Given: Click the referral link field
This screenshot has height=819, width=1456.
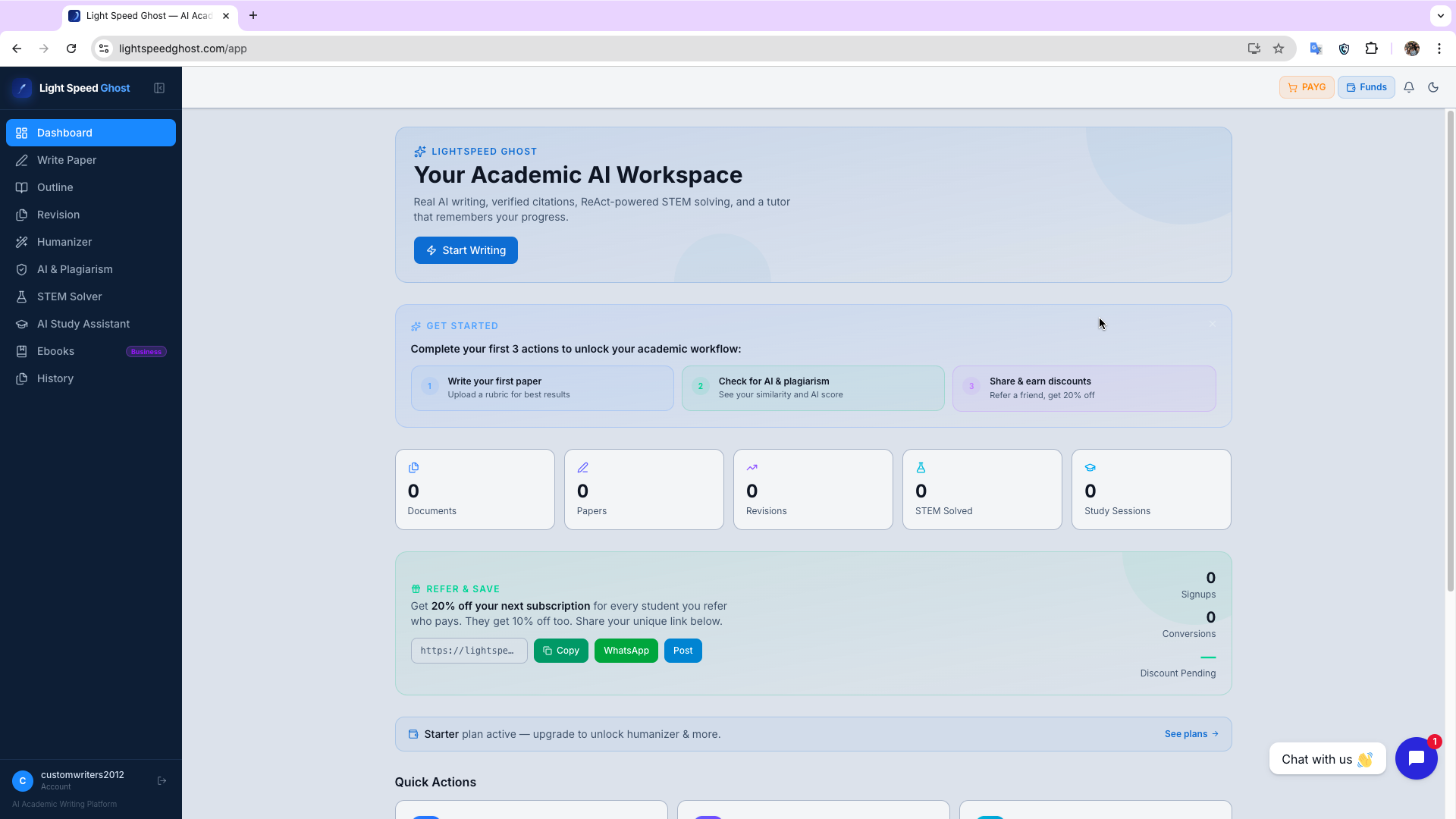Looking at the screenshot, I should point(469,651).
